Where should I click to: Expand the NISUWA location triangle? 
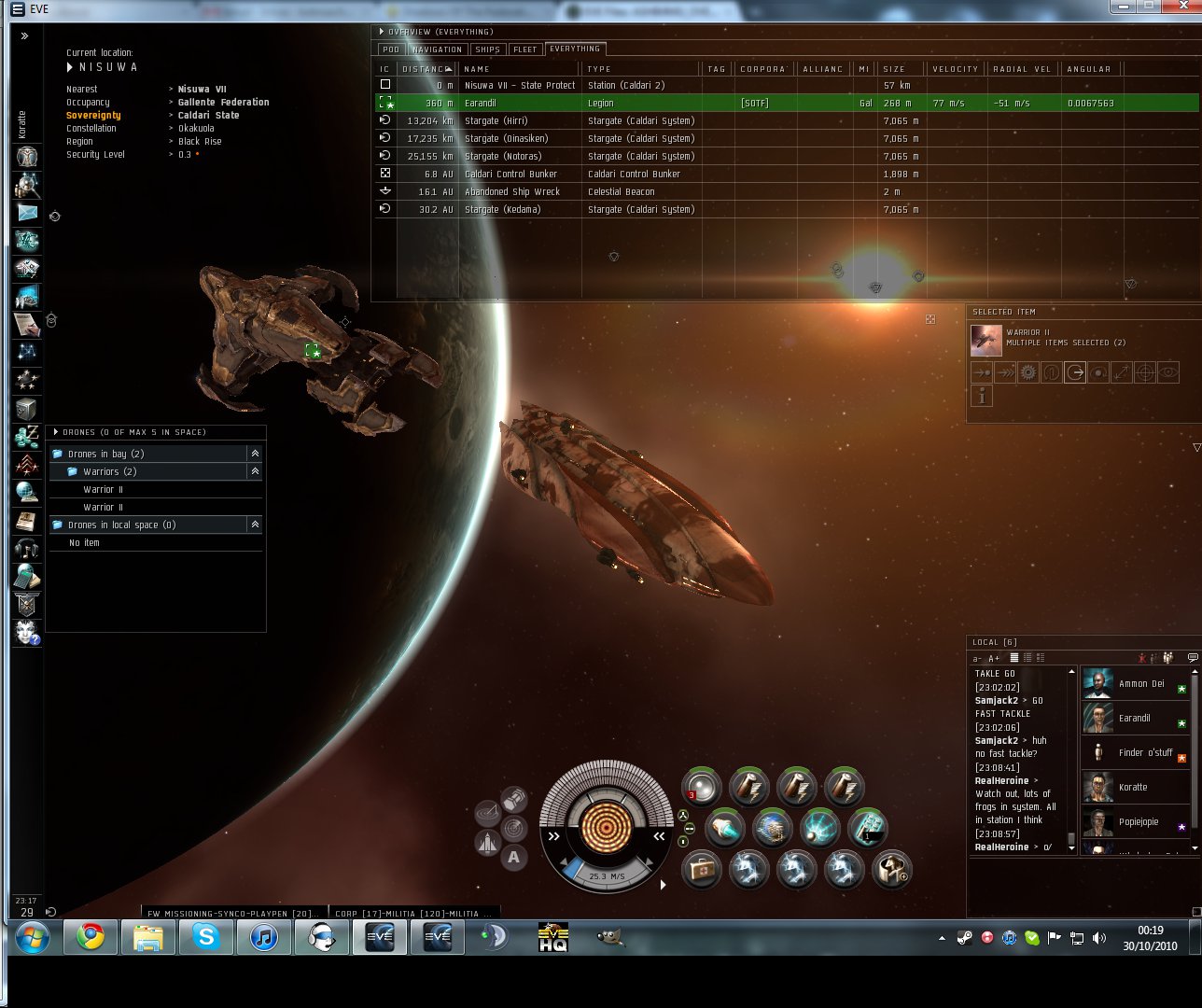70,67
